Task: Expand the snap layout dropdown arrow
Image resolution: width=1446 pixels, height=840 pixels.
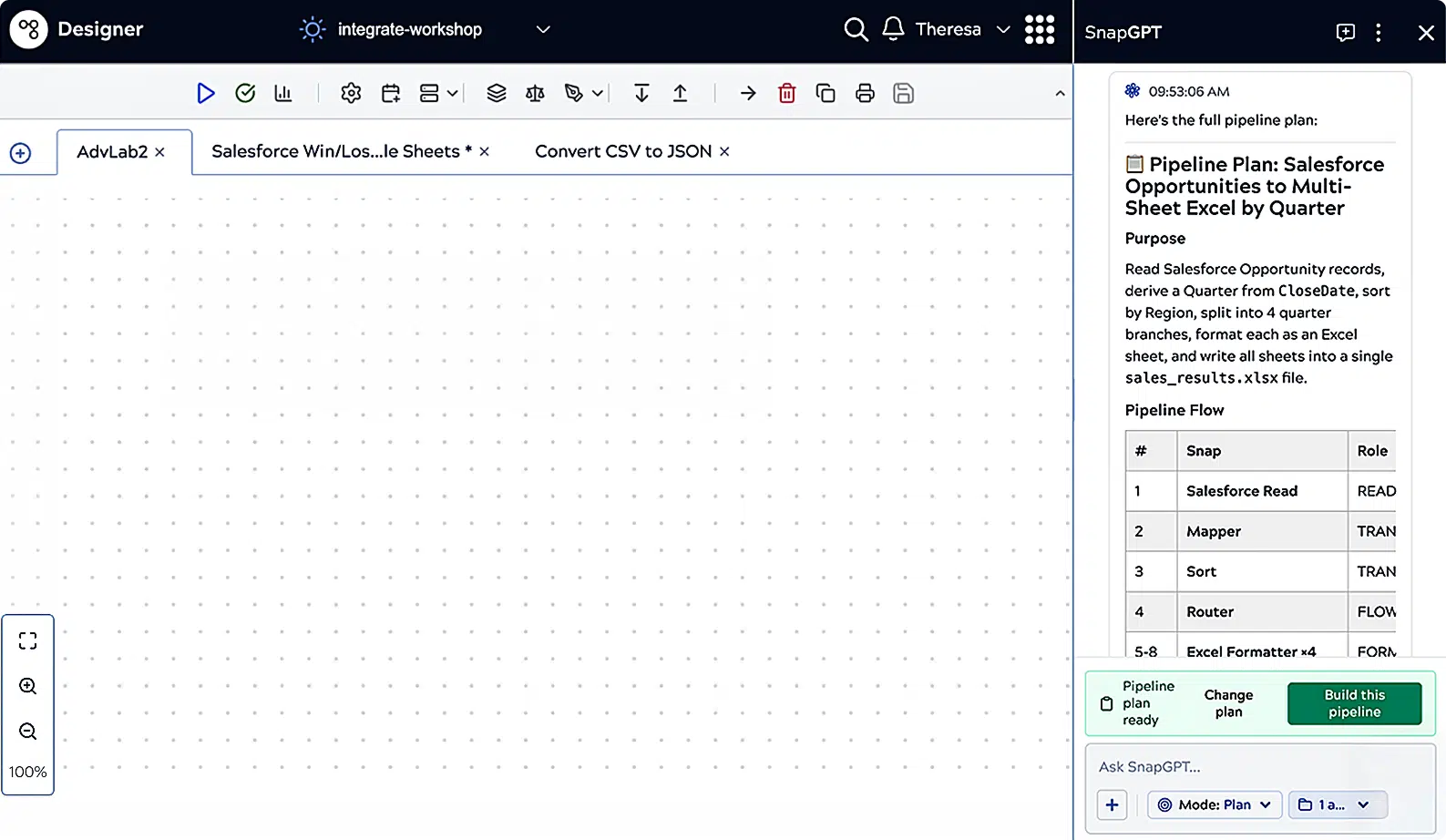Action: [452, 93]
